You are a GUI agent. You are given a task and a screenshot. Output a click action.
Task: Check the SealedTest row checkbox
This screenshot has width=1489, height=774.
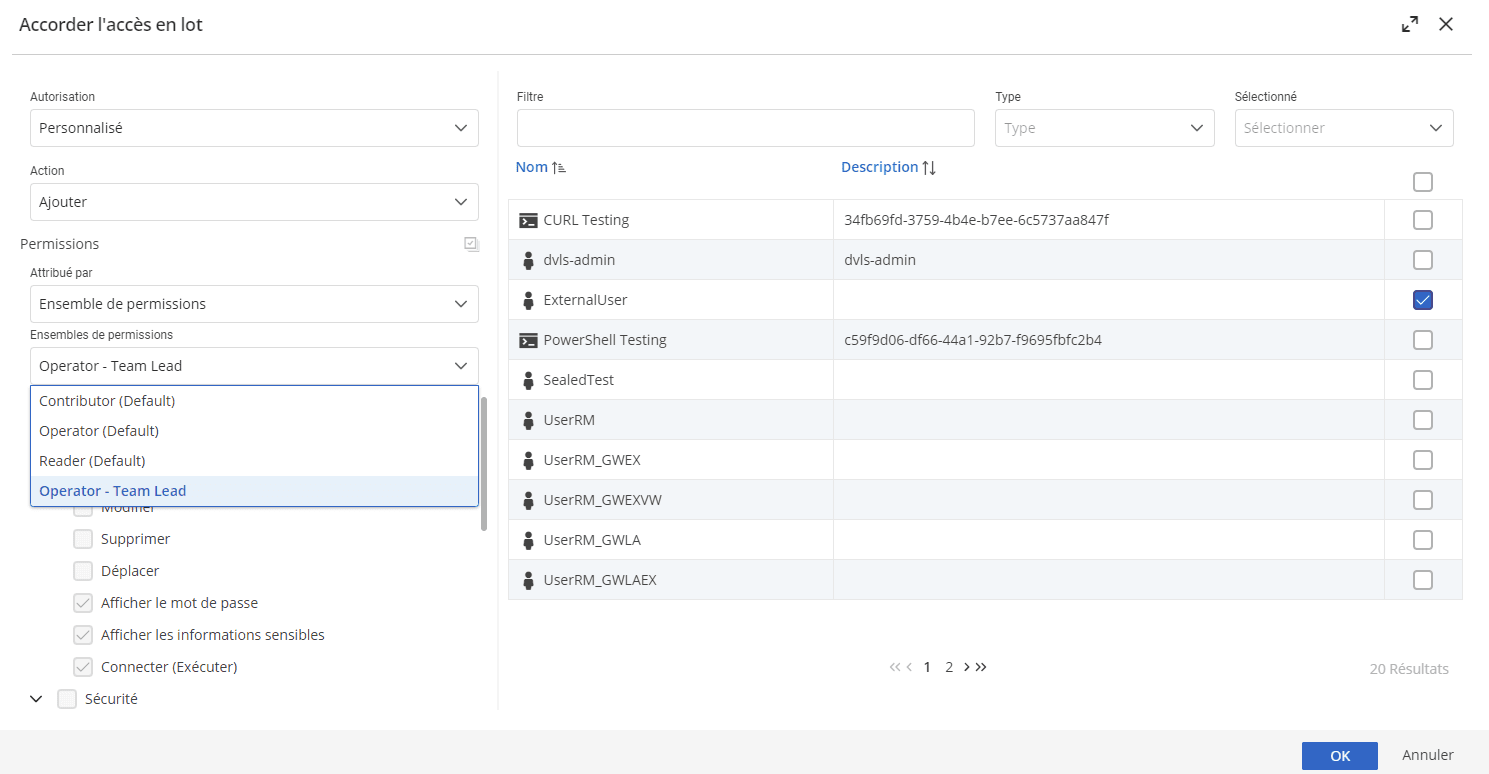(1422, 380)
